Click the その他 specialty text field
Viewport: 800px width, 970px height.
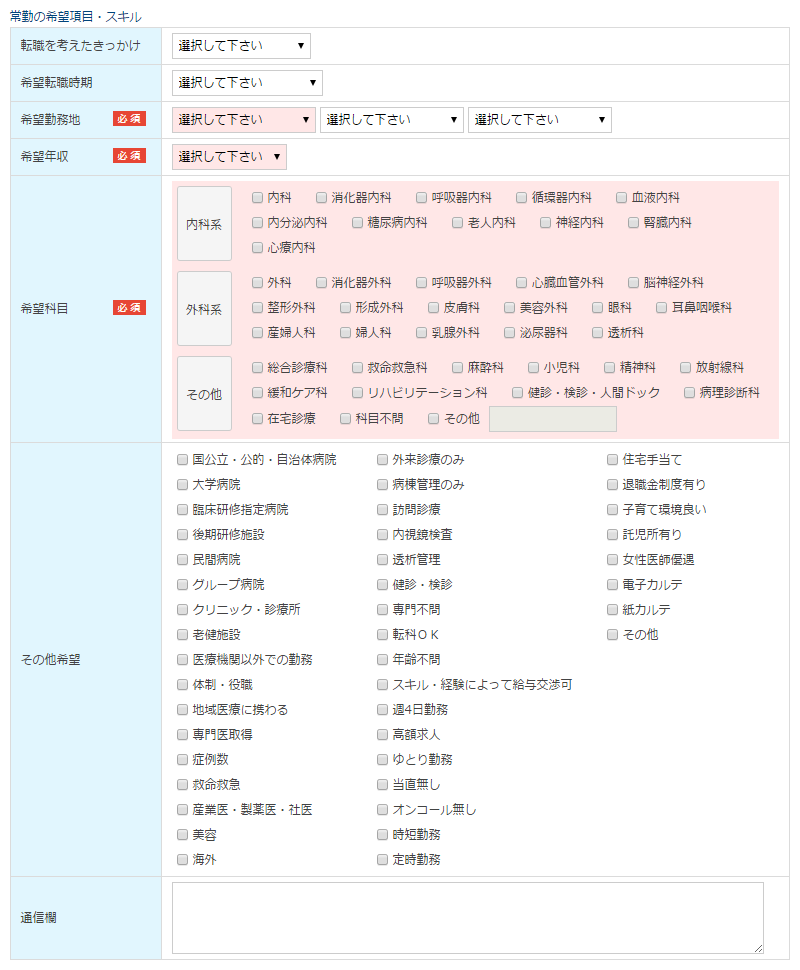(x=552, y=419)
